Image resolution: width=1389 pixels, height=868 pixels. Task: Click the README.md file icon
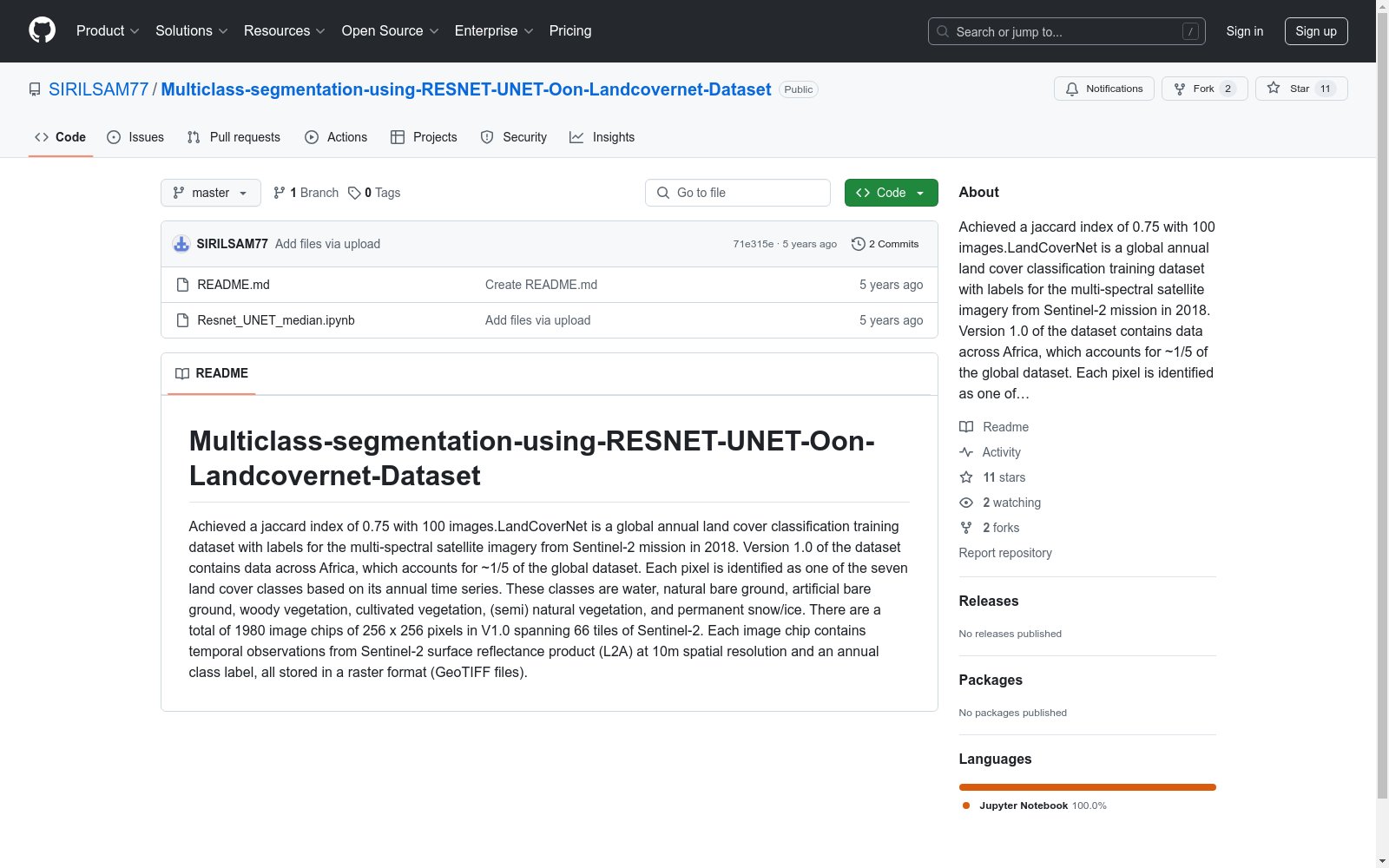[x=182, y=285]
